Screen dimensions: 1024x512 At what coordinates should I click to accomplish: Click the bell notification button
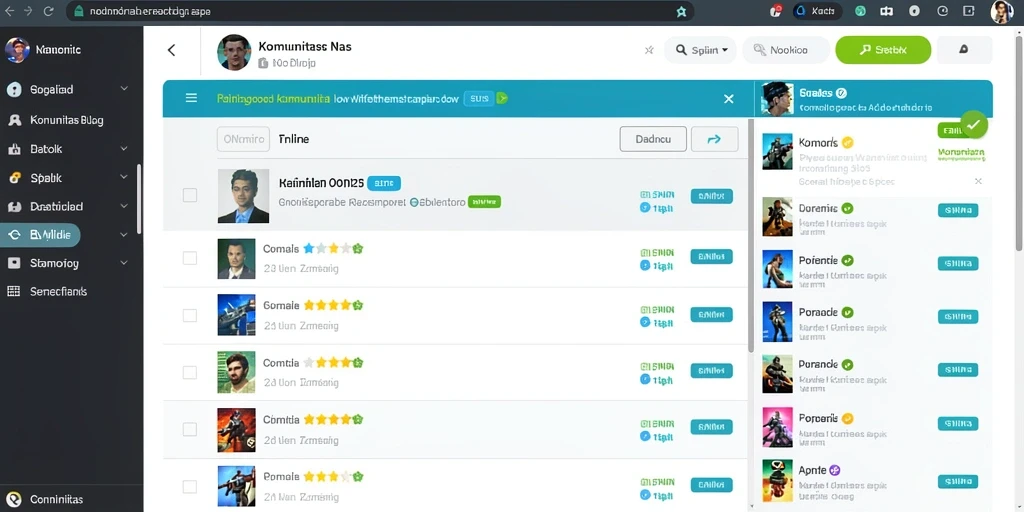965,50
